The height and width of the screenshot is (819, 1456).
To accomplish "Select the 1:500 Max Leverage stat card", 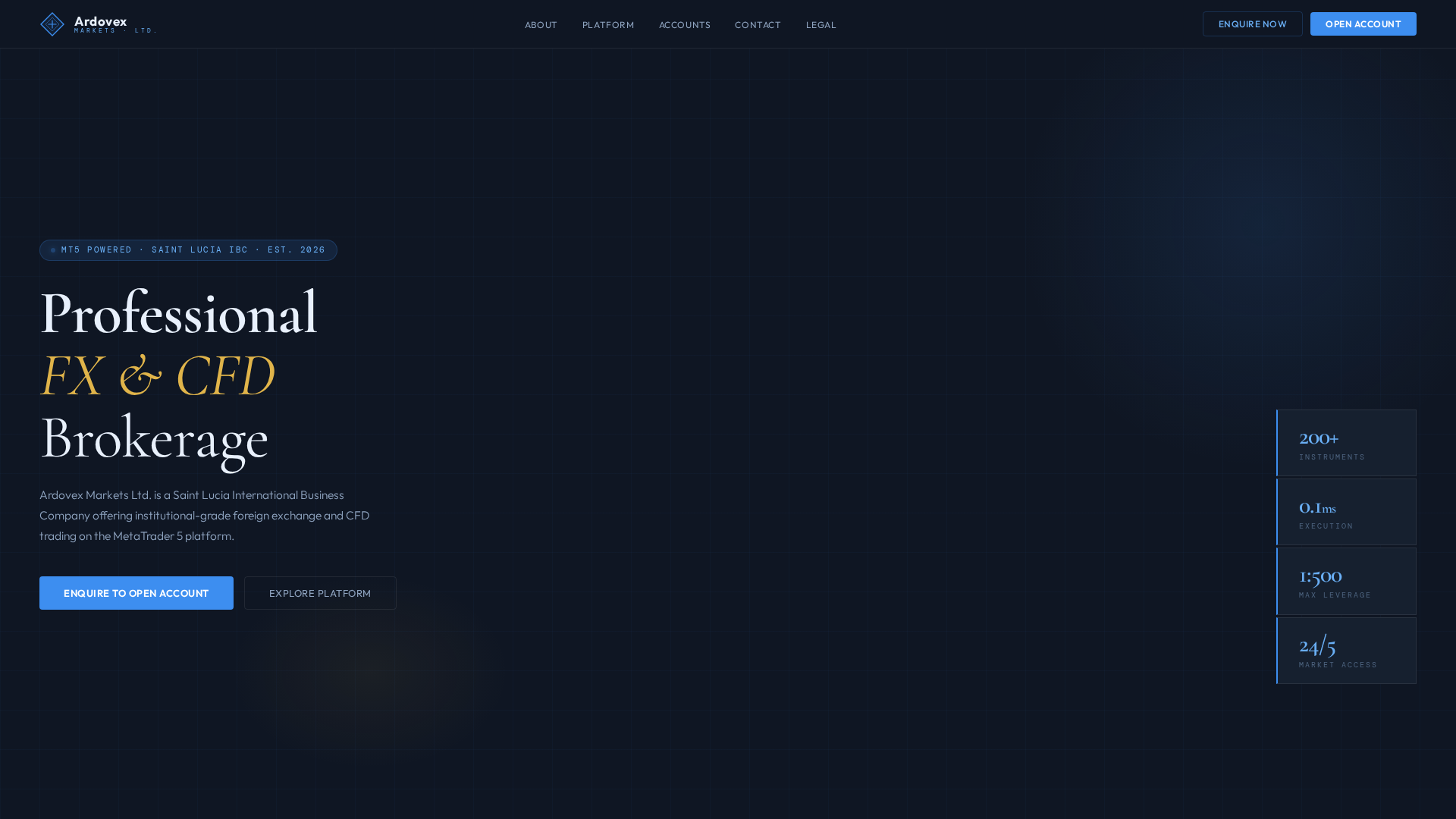I will click(1346, 582).
